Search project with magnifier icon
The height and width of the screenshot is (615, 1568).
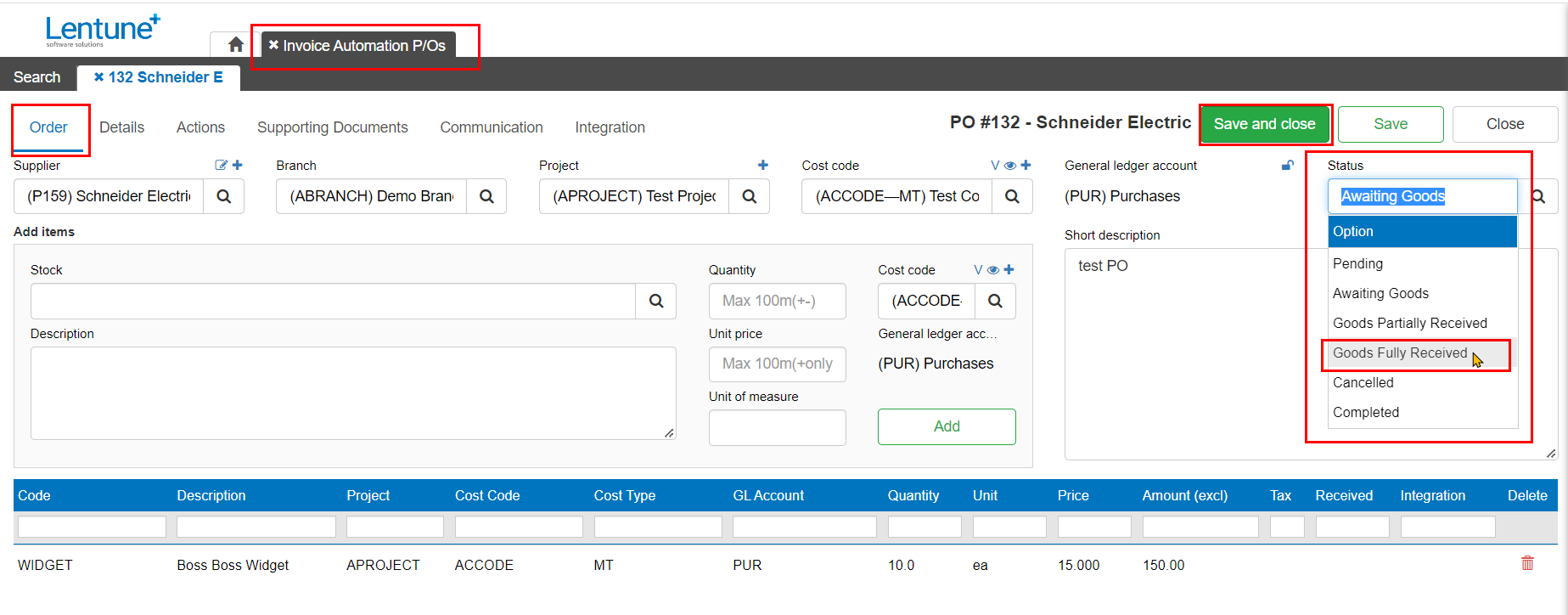(750, 196)
